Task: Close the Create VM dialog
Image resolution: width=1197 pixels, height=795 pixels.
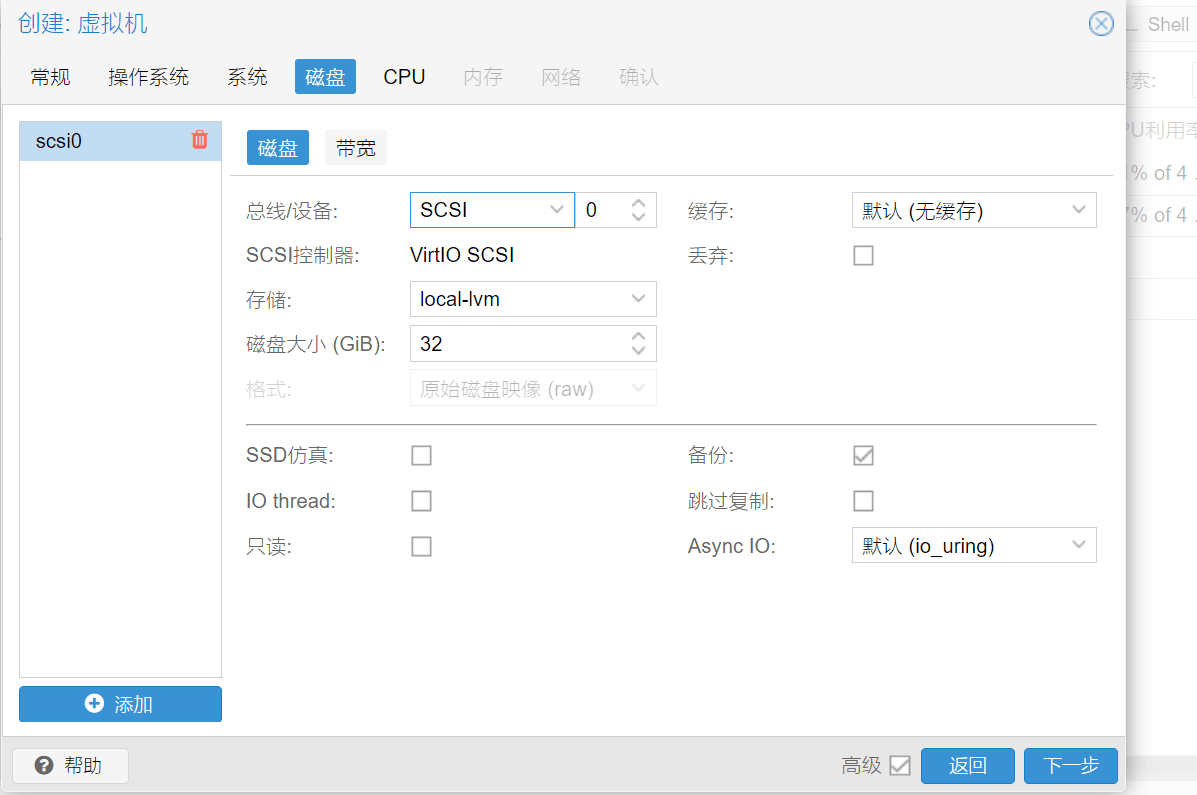Action: [1101, 24]
